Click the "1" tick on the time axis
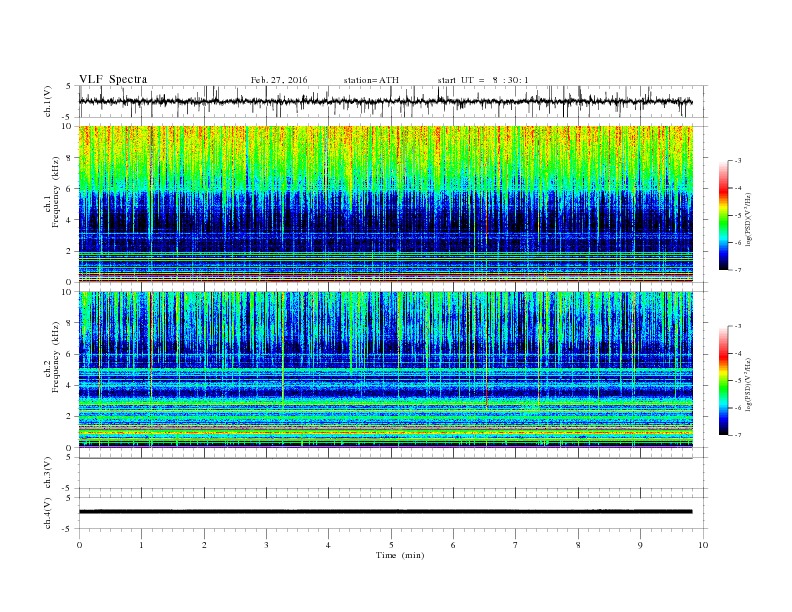This screenshot has height=612, width=792. coord(141,545)
